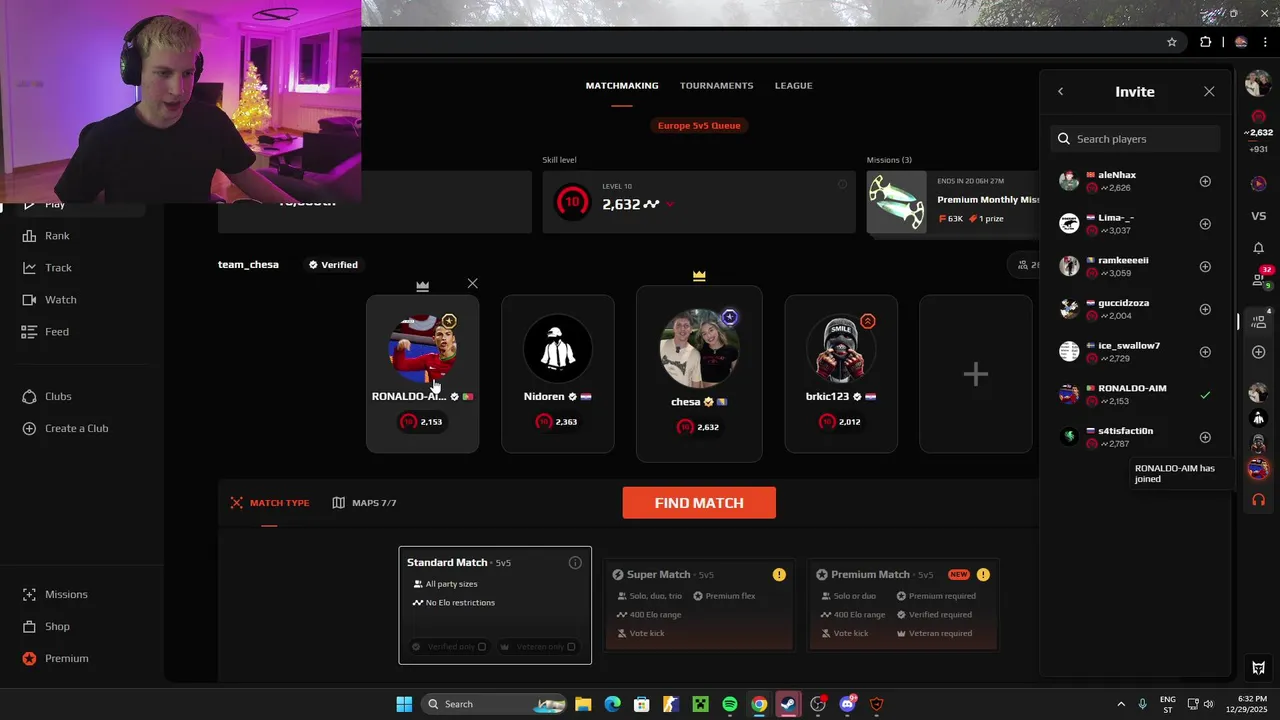Click the Europe 5v5 Queue badge
This screenshot has width=1280, height=720.
click(x=699, y=126)
